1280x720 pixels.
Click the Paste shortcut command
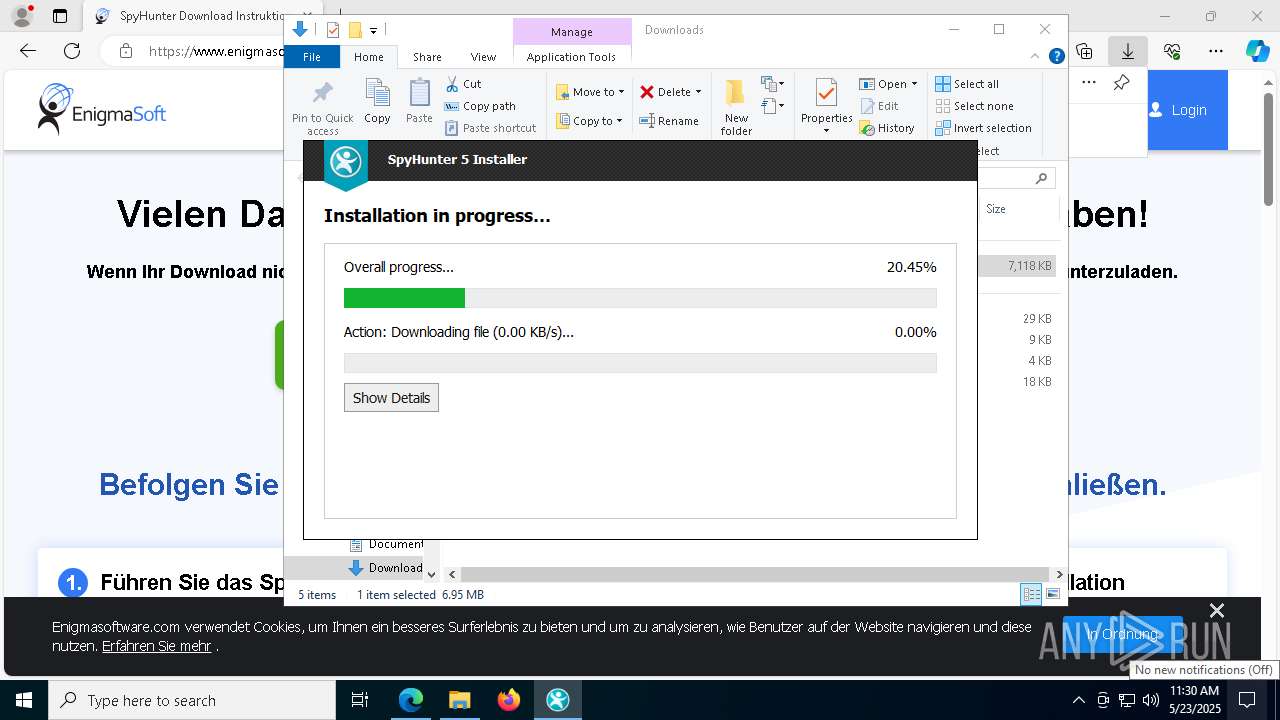pyautogui.click(x=490, y=128)
